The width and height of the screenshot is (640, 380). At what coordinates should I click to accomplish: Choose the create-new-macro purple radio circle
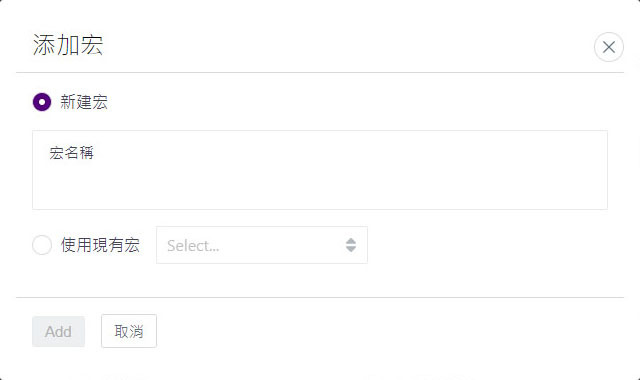coord(42,102)
